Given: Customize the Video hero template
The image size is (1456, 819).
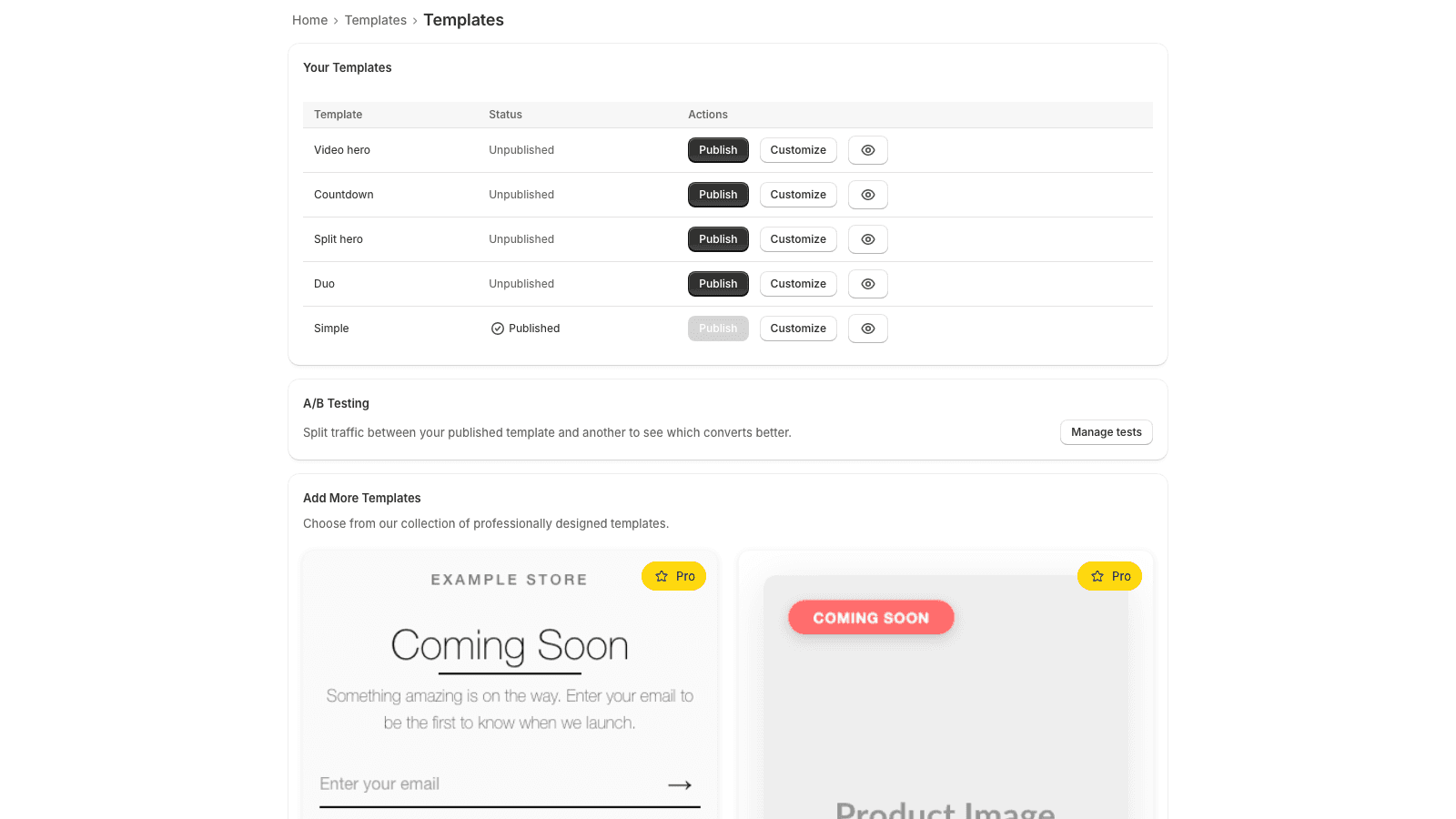Looking at the screenshot, I should (x=798, y=150).
